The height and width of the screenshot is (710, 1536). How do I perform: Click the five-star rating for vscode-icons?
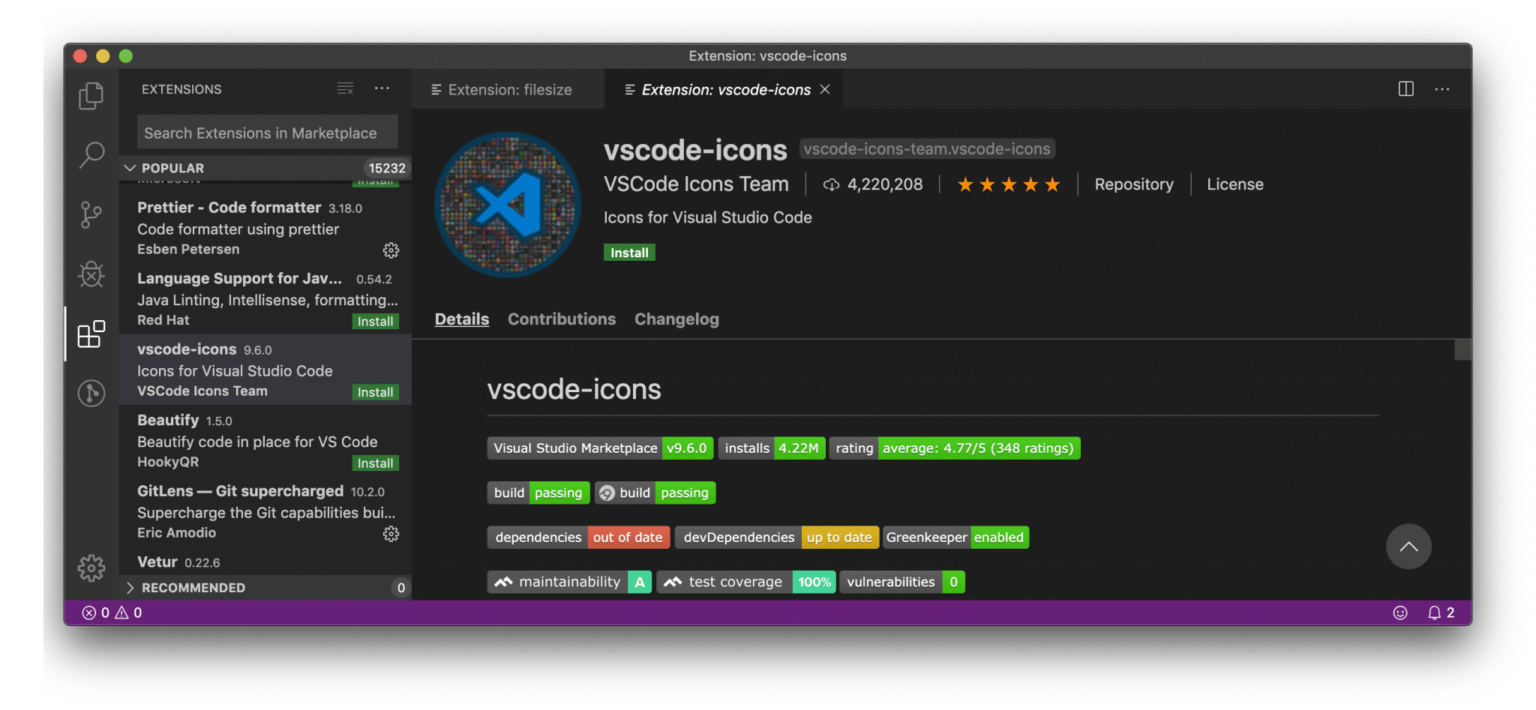(x=1008, y=184)
